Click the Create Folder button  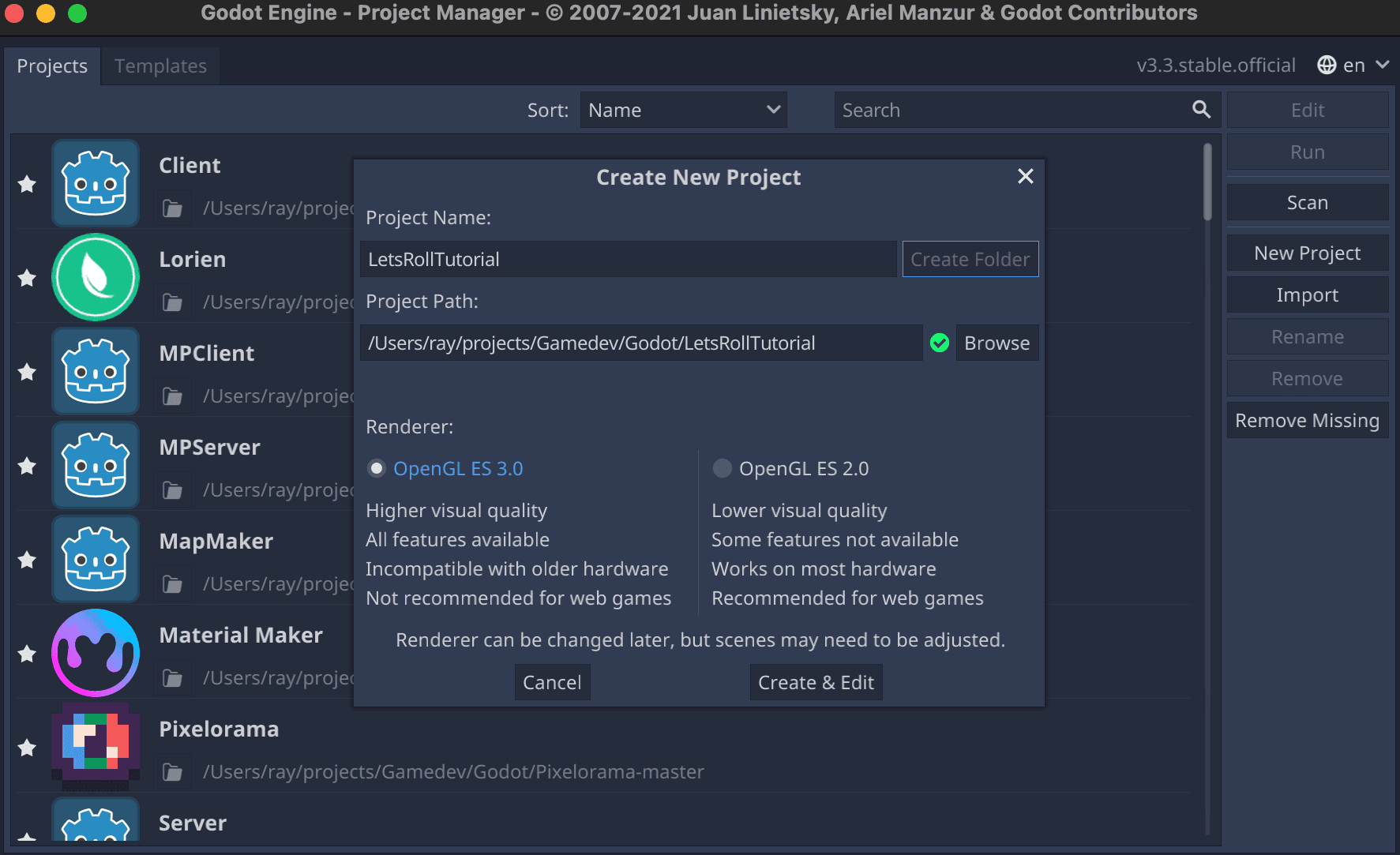point(970,259)
